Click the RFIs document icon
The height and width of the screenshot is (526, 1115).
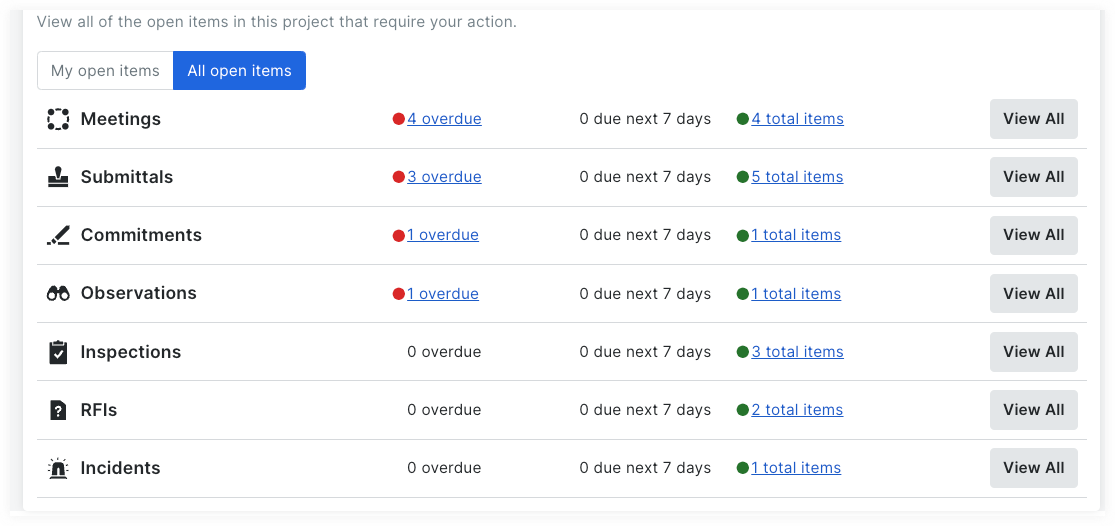pyautogui.click(x=58, y=410)
